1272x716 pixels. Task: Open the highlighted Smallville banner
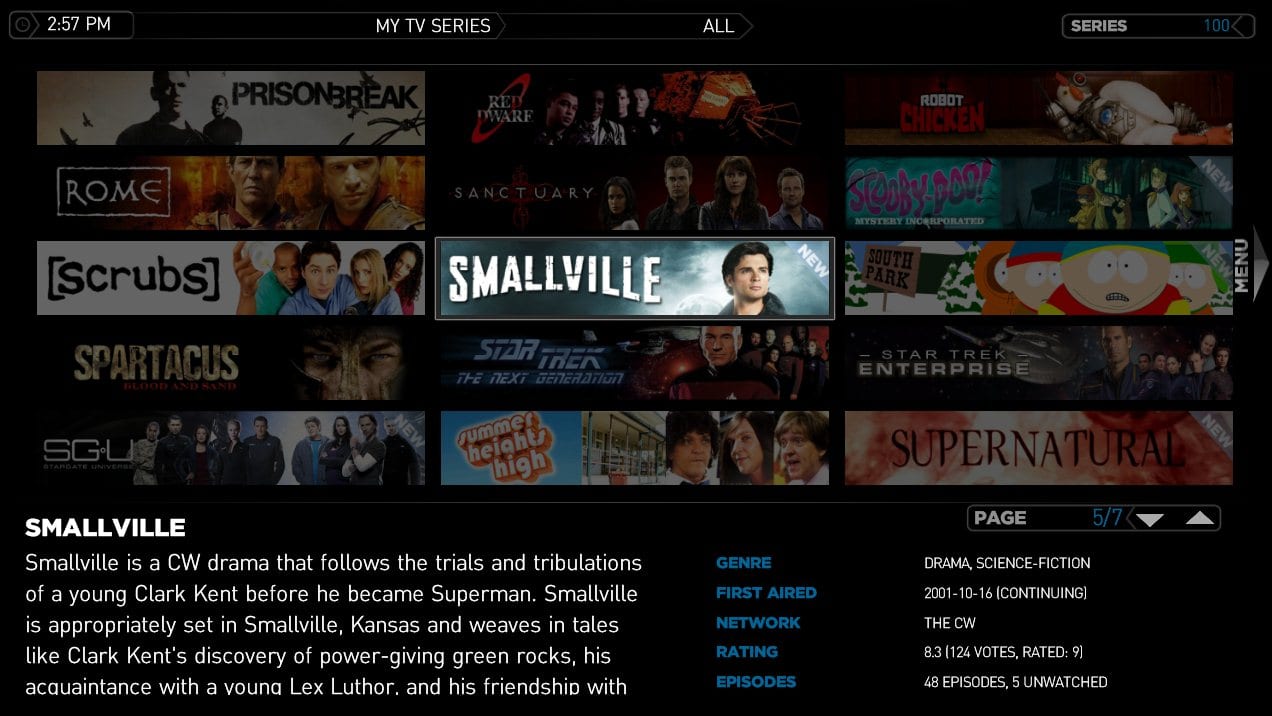click(x=635, y=278)
